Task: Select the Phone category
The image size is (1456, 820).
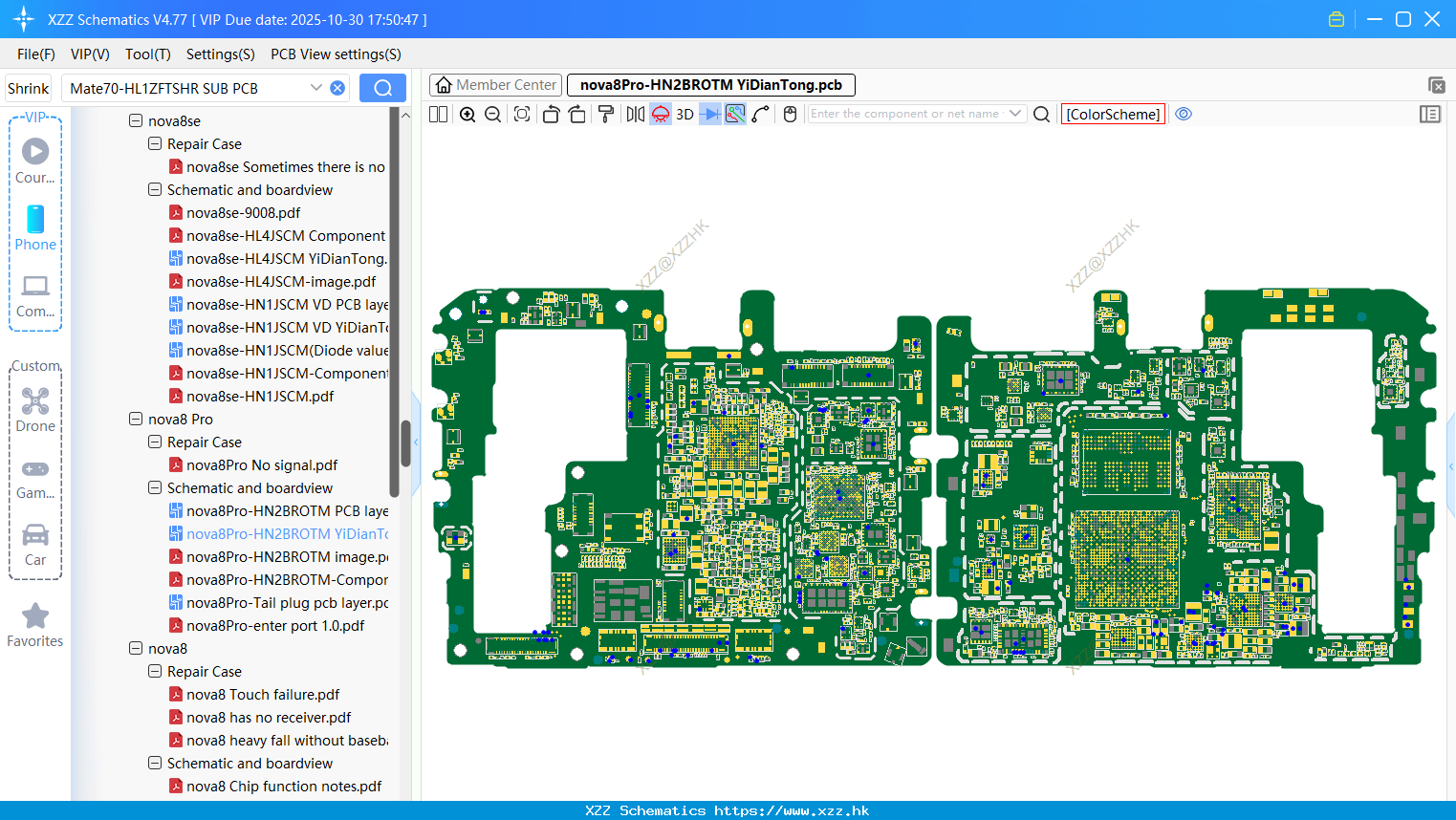Action: pos(35,227)
